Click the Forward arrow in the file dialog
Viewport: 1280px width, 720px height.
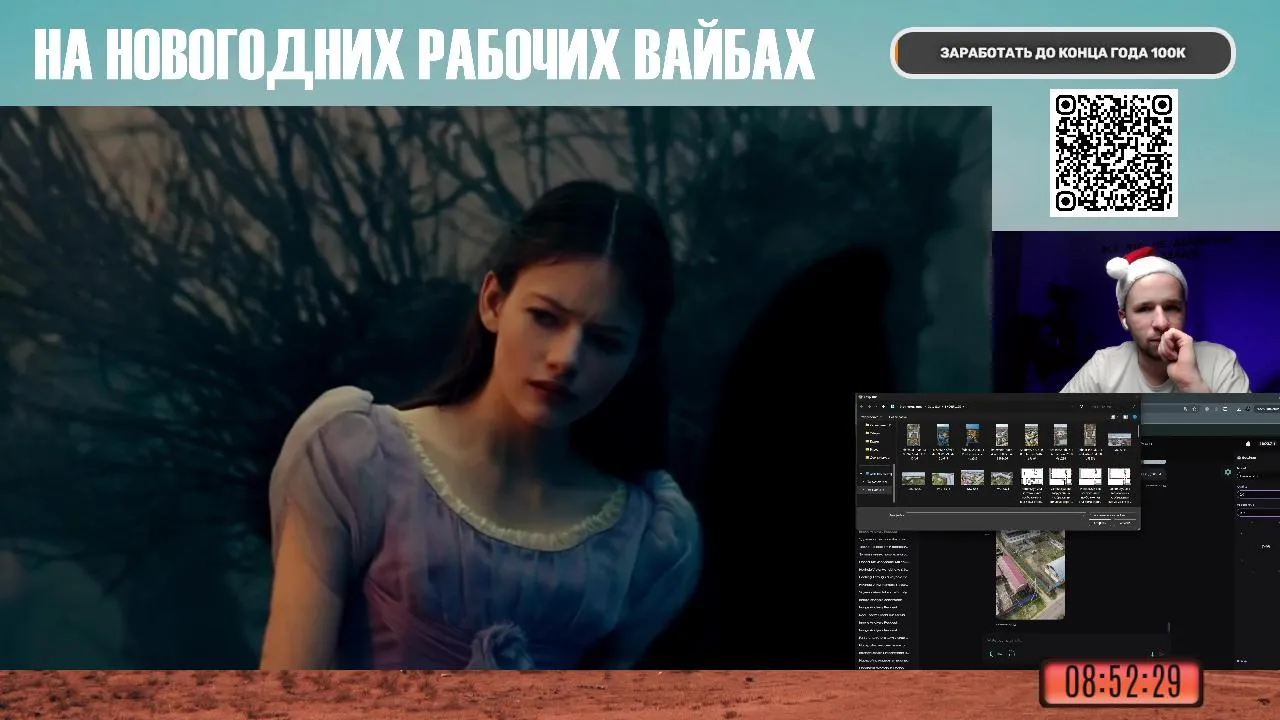869,406
